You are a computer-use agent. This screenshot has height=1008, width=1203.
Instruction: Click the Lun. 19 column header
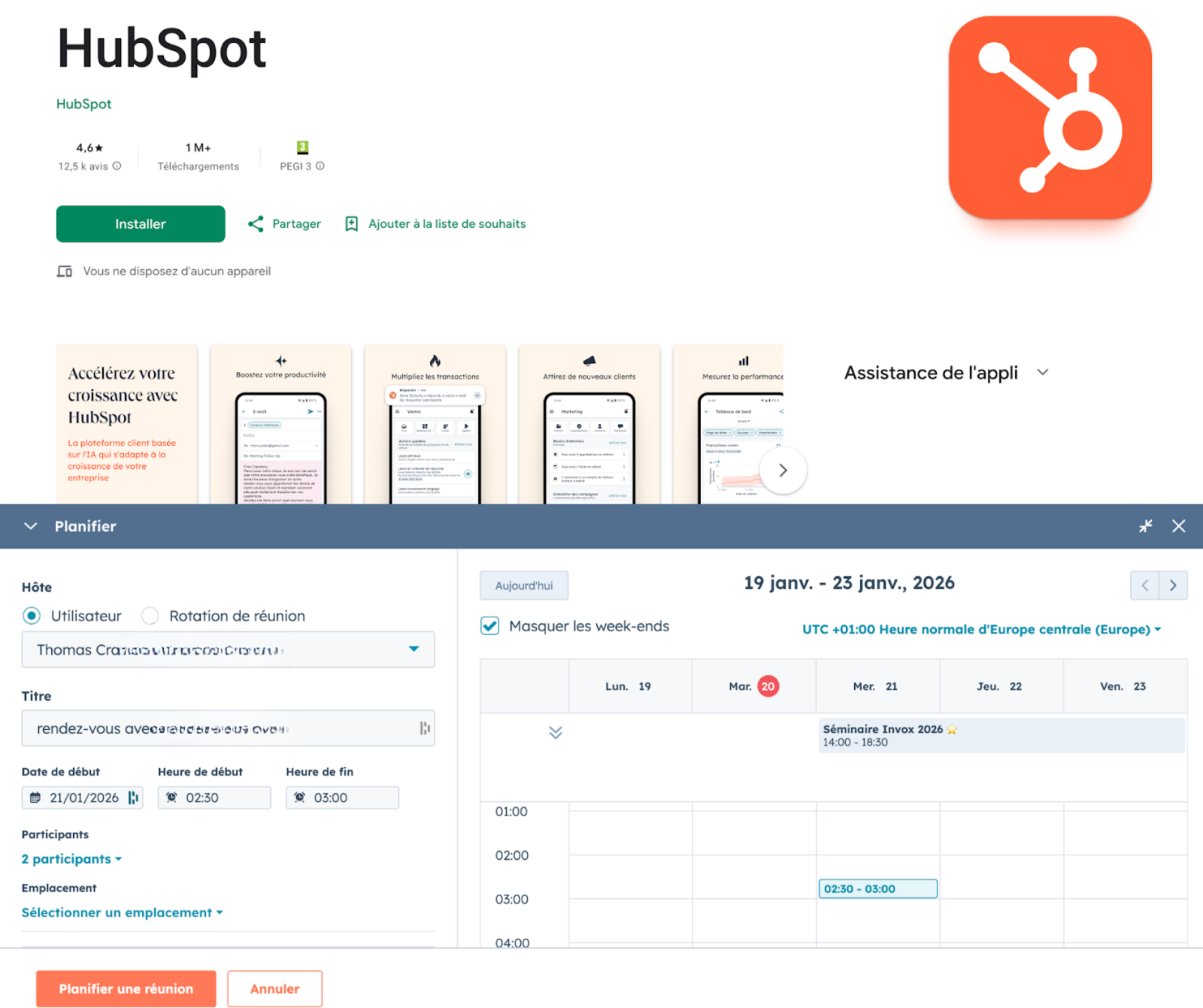(x=629, y=686)
